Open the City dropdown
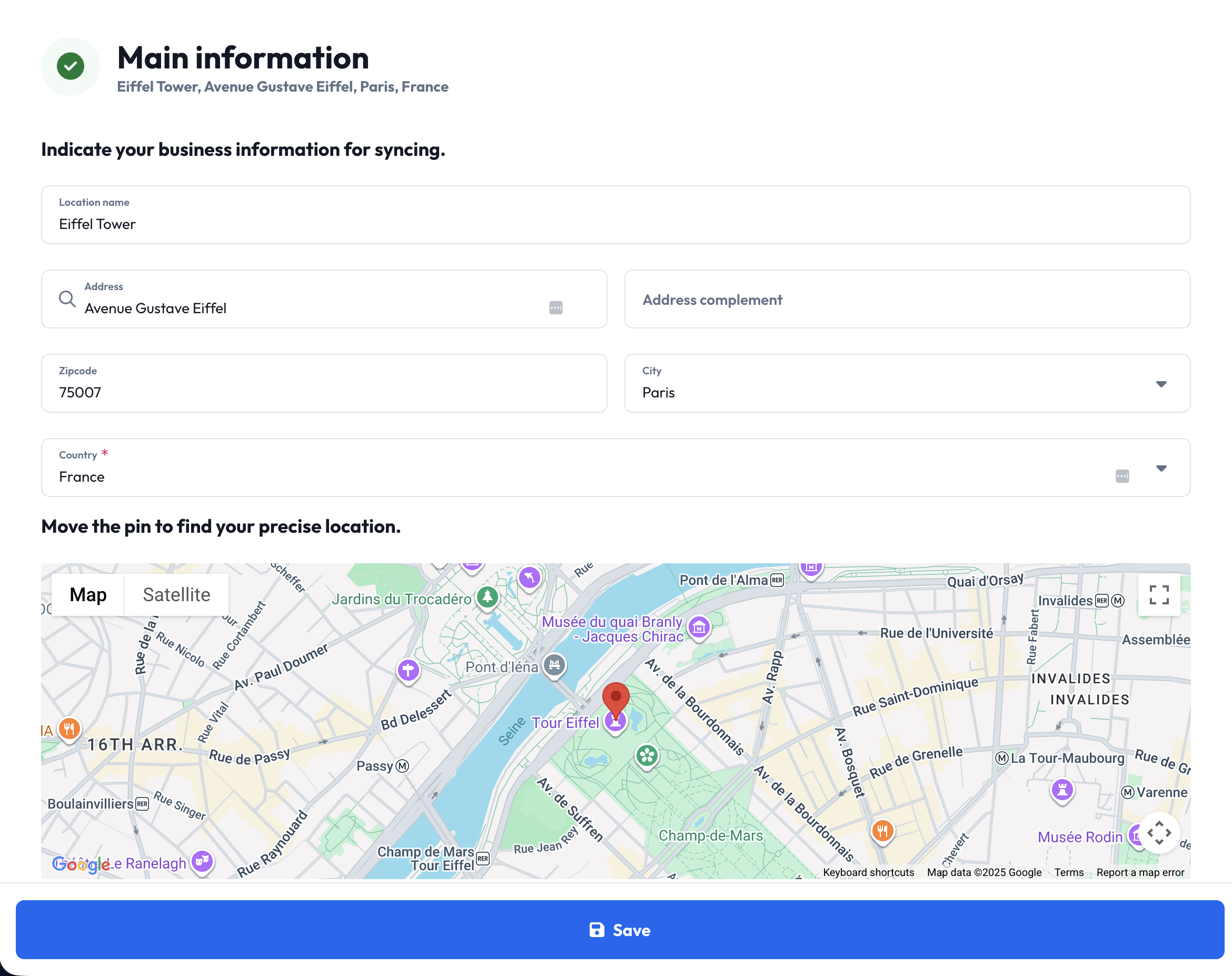1232x976 pixels. [1161, 383]
